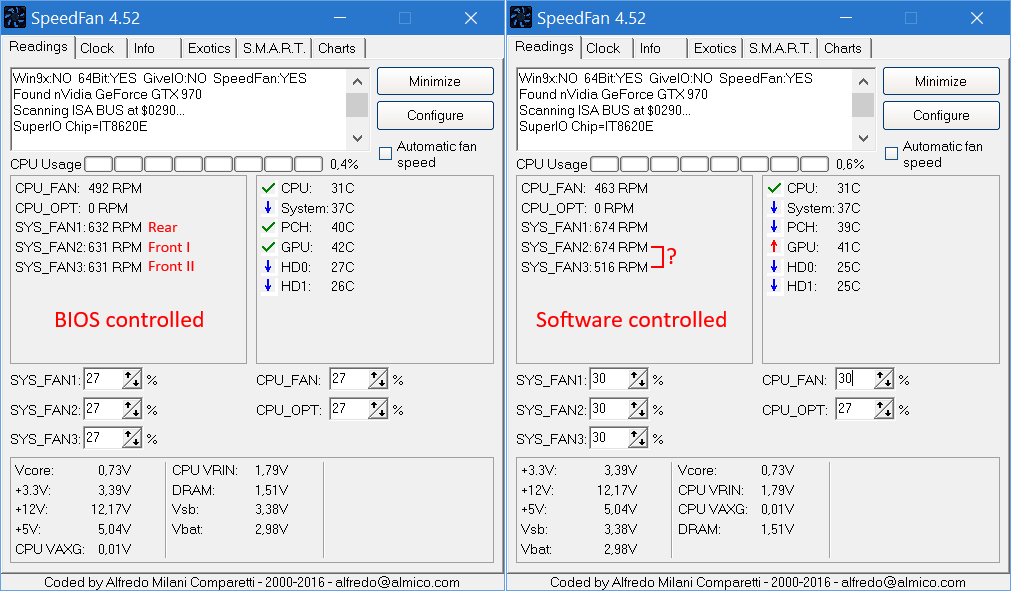1011x591 pixels.
Task: Click 'SuperIO Chip=IT8620E' log line, left window
Action: (x=81, y=126)
